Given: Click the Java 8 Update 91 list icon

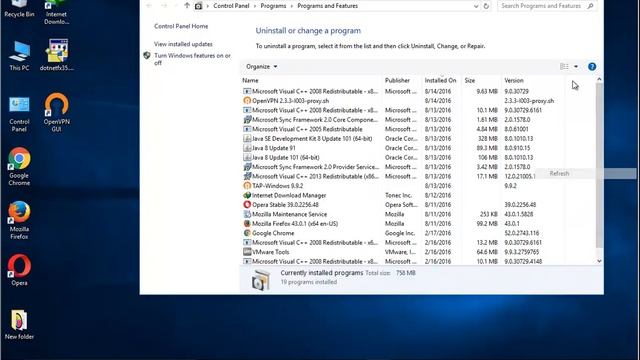Looking at the screenshot, I should [247, 148].
